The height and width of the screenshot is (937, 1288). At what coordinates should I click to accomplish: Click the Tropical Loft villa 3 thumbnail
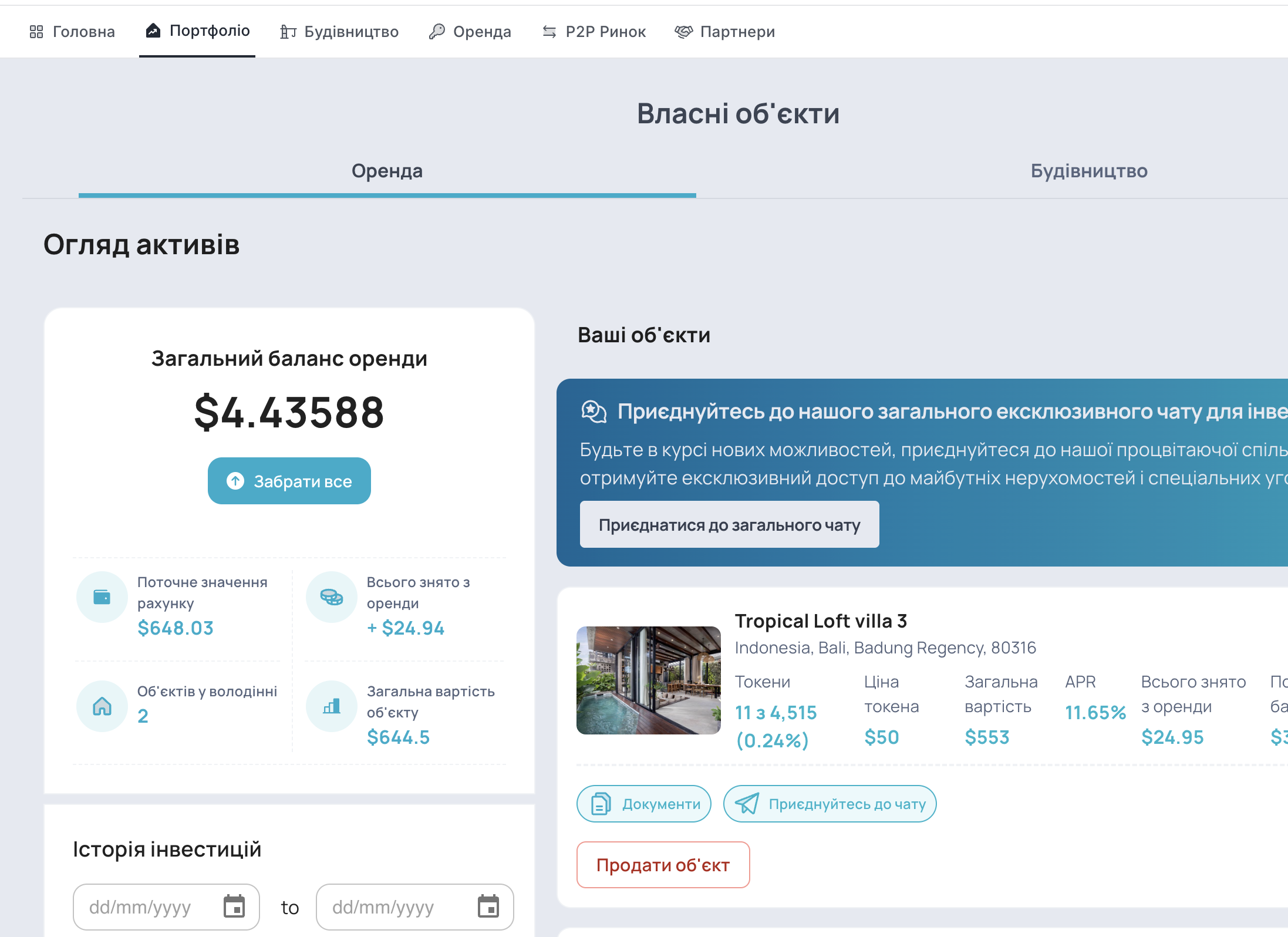[x=648, y=680]
